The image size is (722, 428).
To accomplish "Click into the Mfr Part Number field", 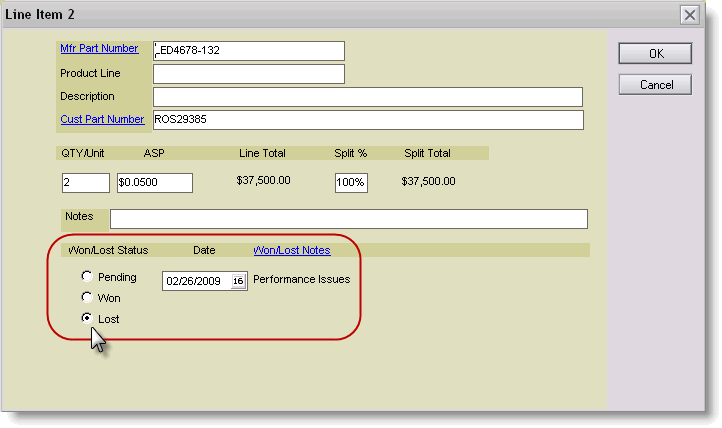I will click(x=249, y=51).
